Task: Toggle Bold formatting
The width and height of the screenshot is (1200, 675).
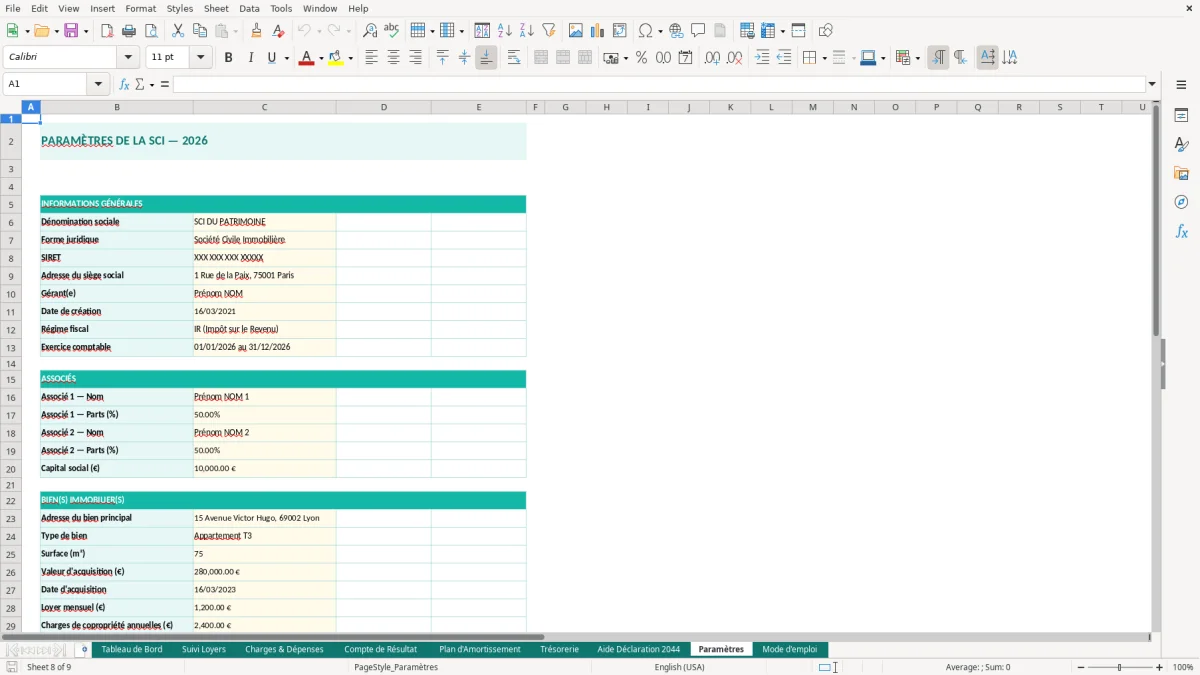Action: coord(229,58)
